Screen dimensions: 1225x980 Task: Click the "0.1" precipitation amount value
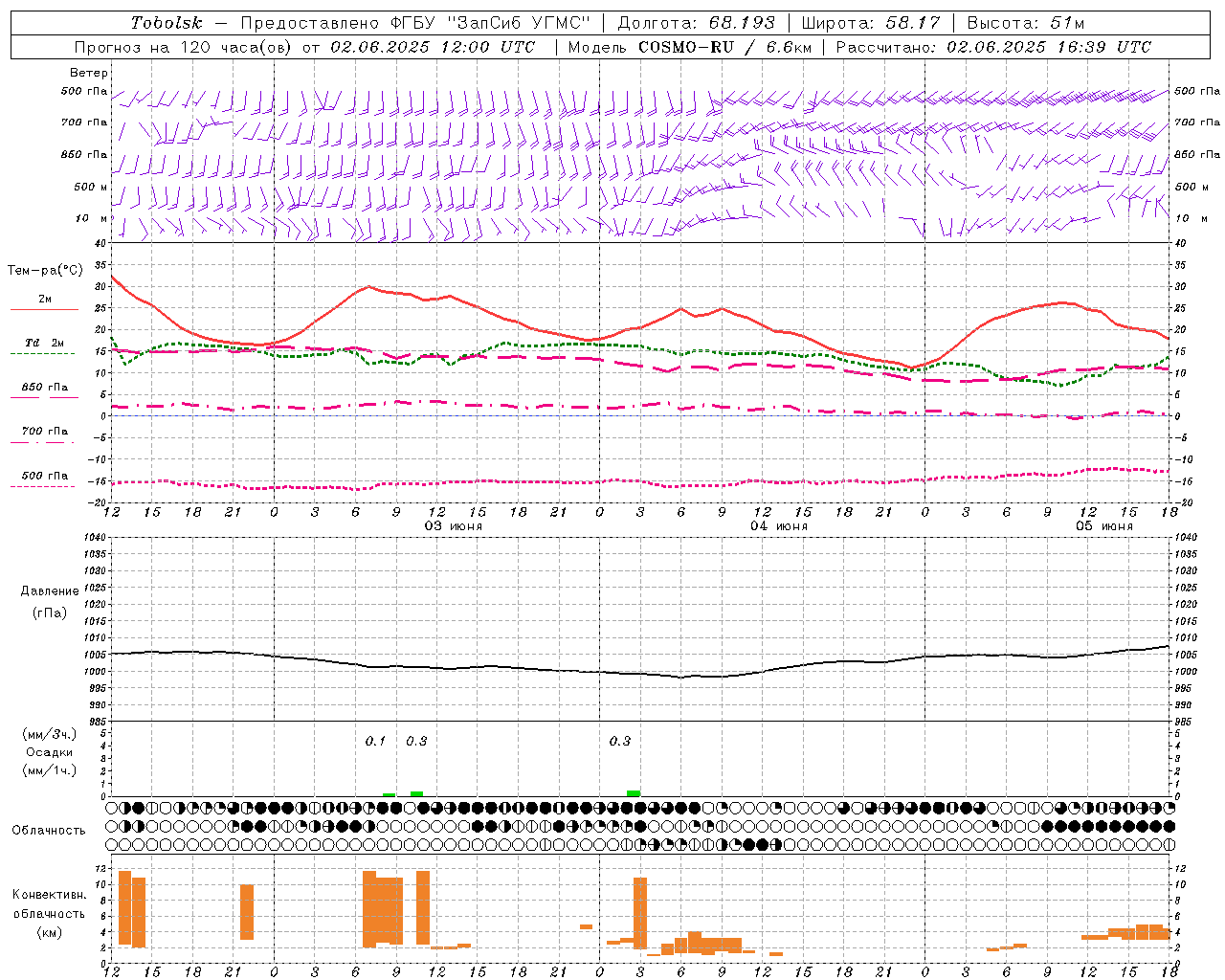pyautogui.click(x=375, y=741)
